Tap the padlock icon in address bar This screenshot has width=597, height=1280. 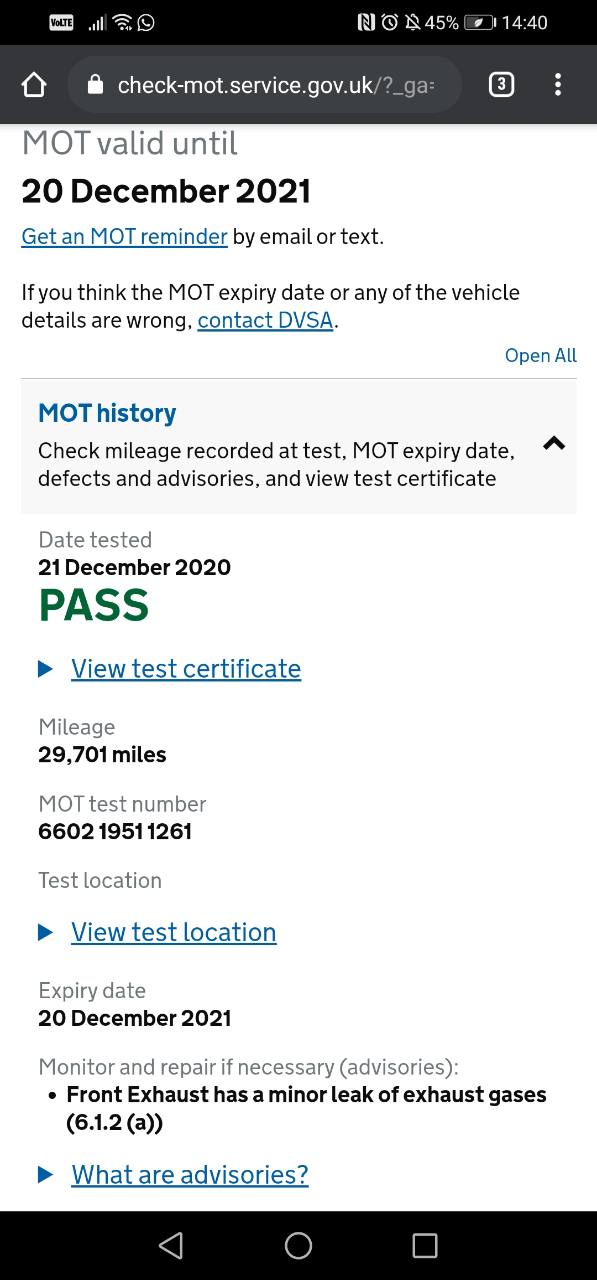point(96,85)
